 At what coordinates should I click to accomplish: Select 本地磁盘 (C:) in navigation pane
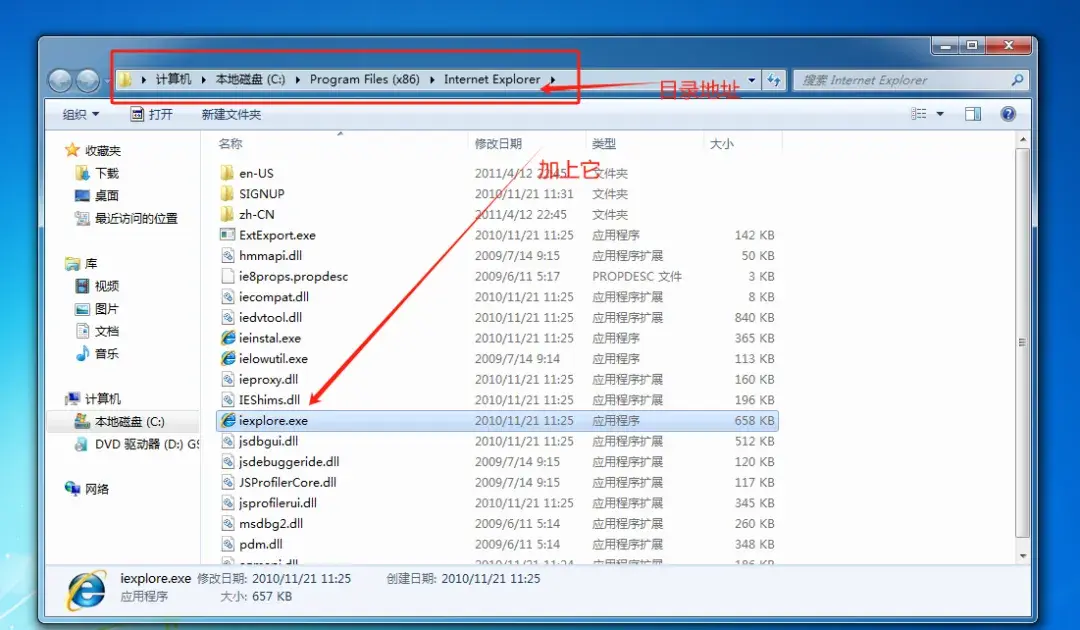click(x=129, y=422)
